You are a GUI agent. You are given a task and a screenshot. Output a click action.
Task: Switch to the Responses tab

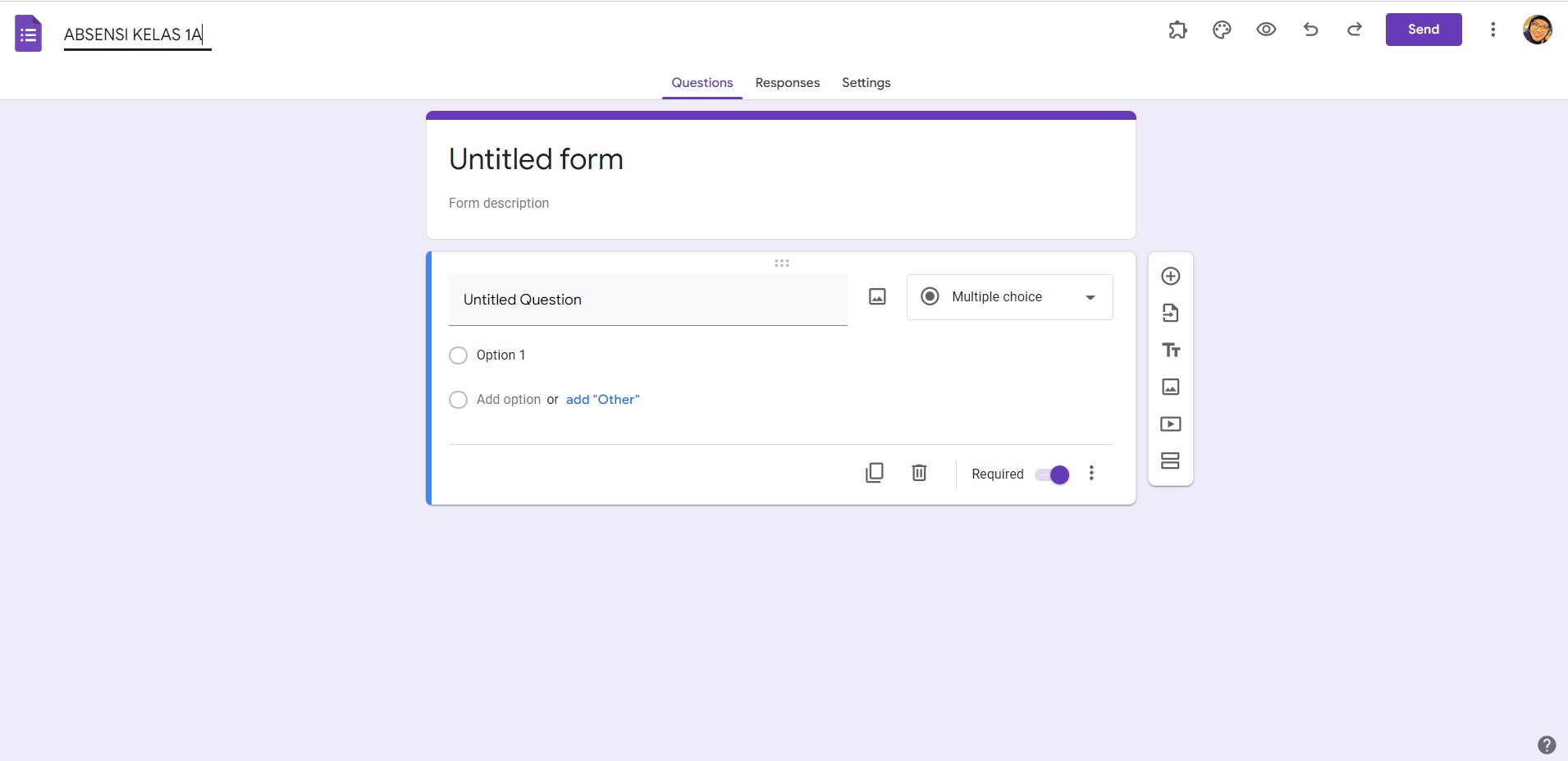[x=787, y=83]
